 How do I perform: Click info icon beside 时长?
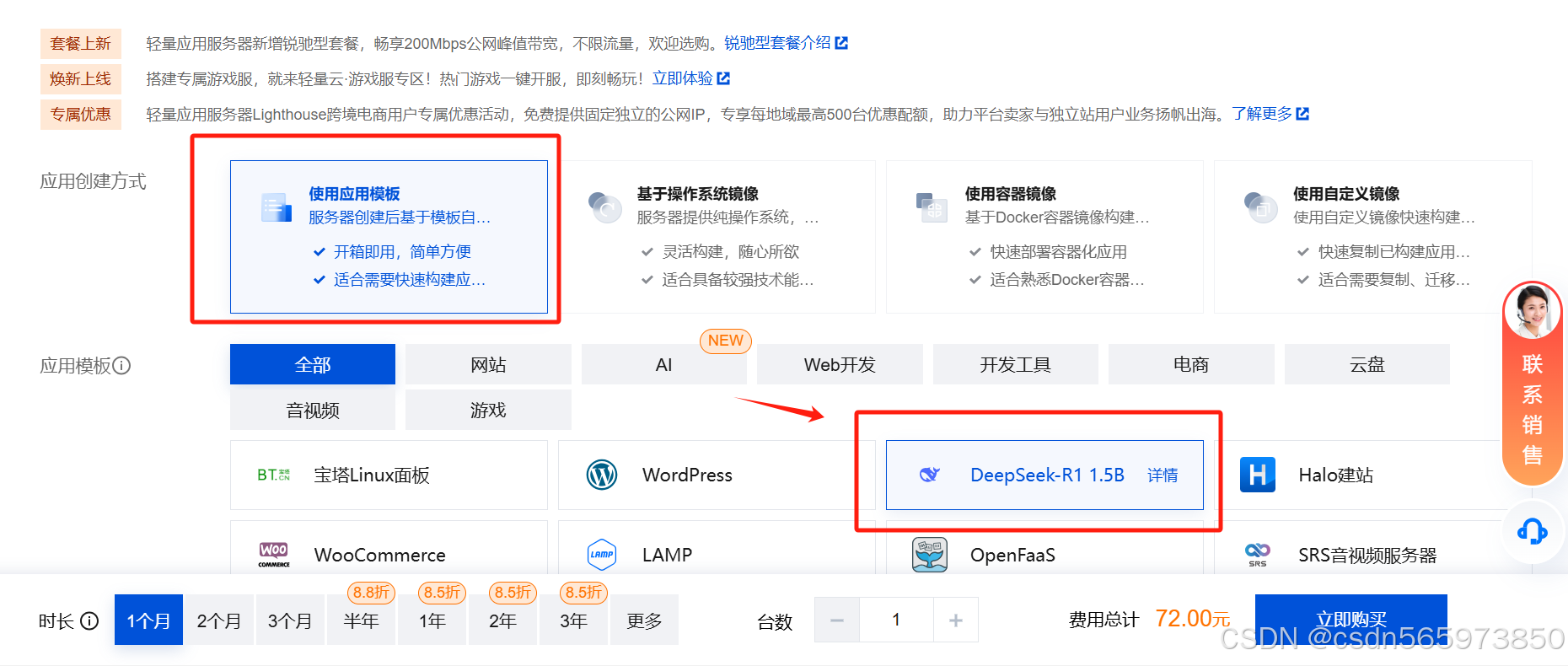(x=89, y=621)
